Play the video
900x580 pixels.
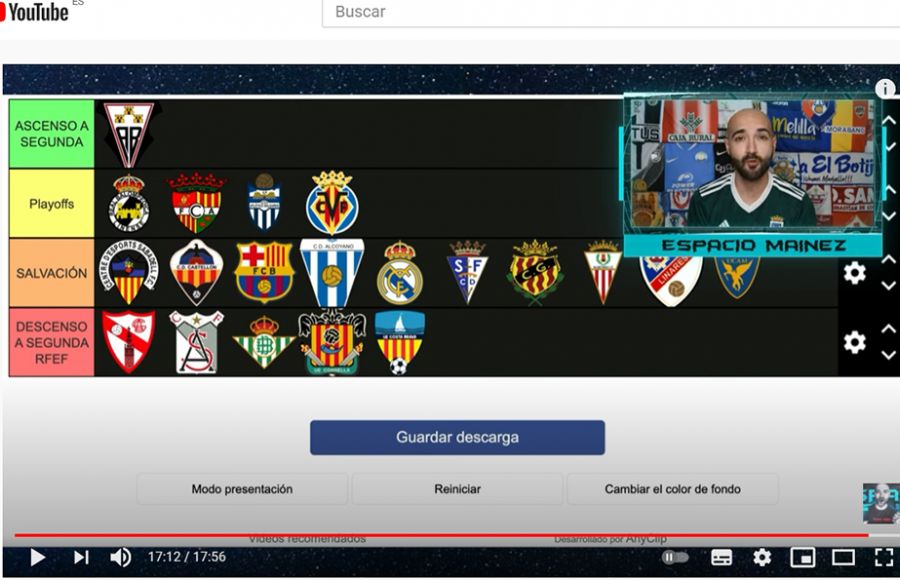tap(37, 557)
